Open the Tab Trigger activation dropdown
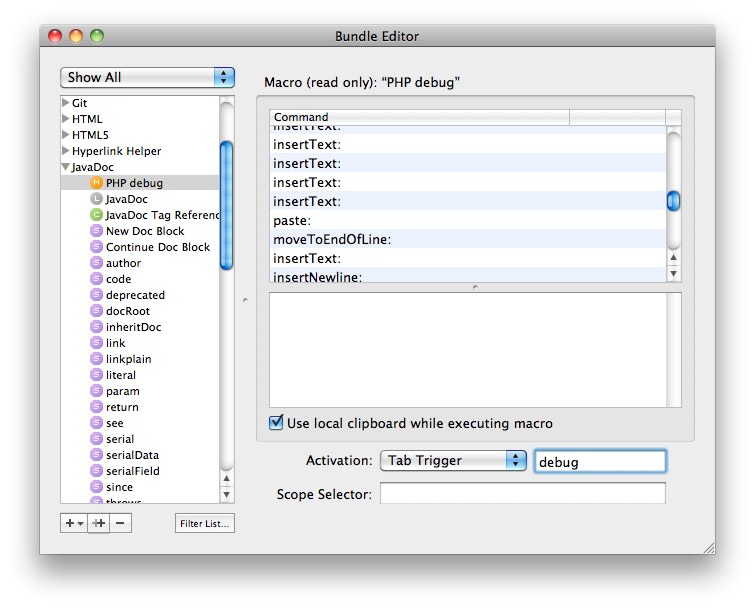This screenshot has height=609, width=755. [453, 461]
